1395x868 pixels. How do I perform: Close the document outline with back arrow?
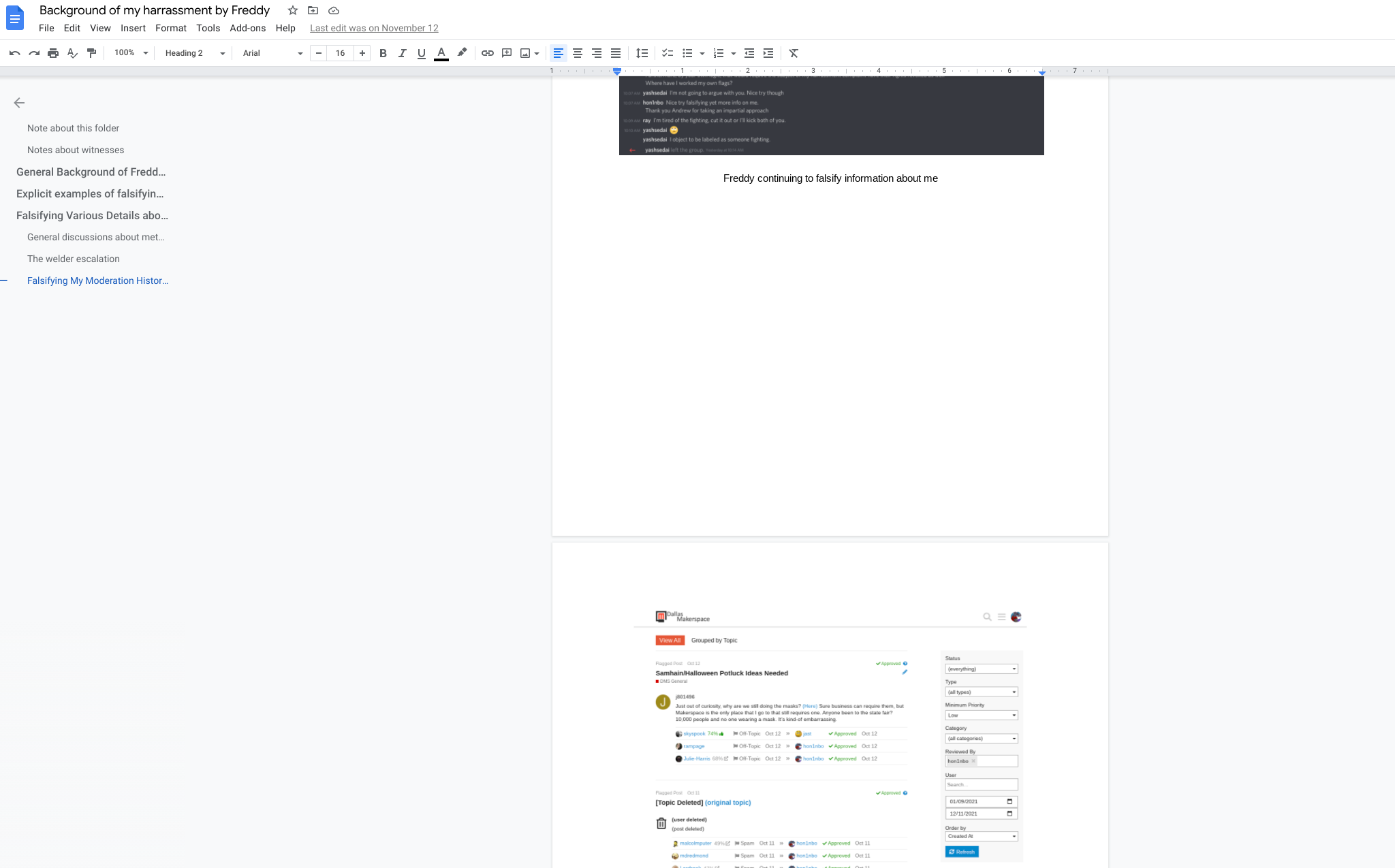coord(19,103)
